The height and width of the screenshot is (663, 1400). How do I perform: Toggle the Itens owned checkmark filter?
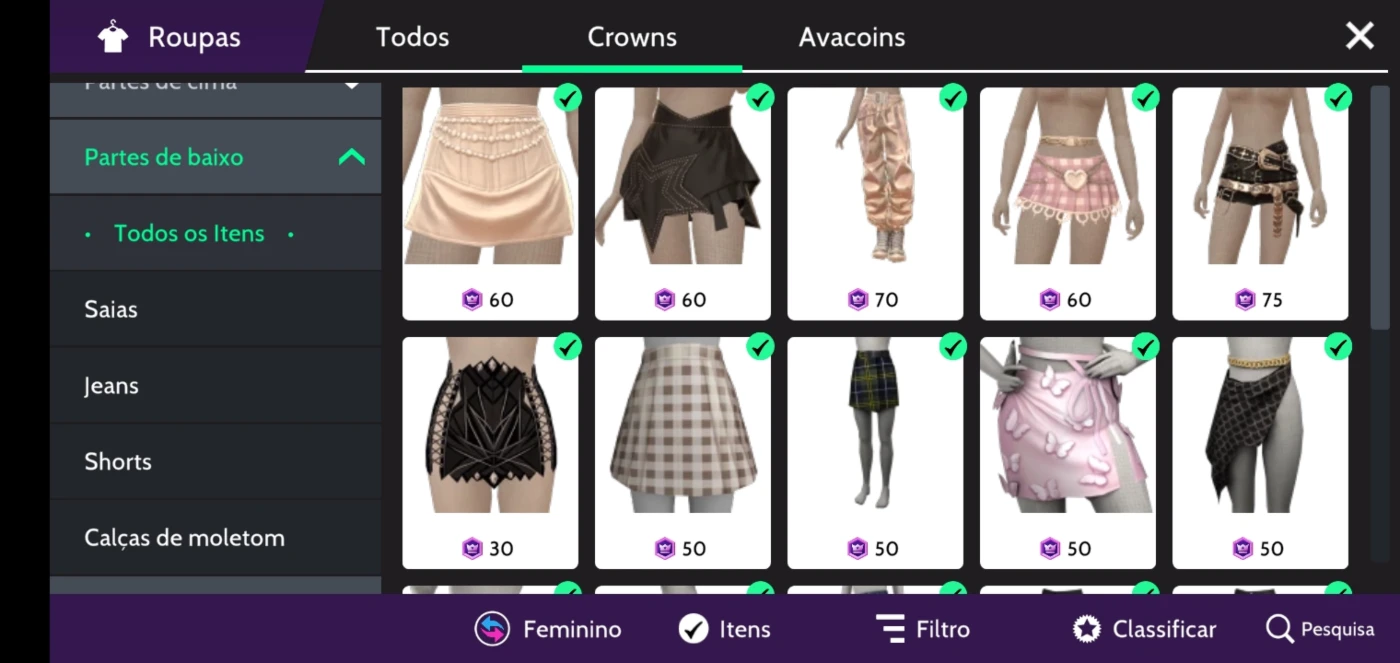pyautogui.click(x=693, y=629)
